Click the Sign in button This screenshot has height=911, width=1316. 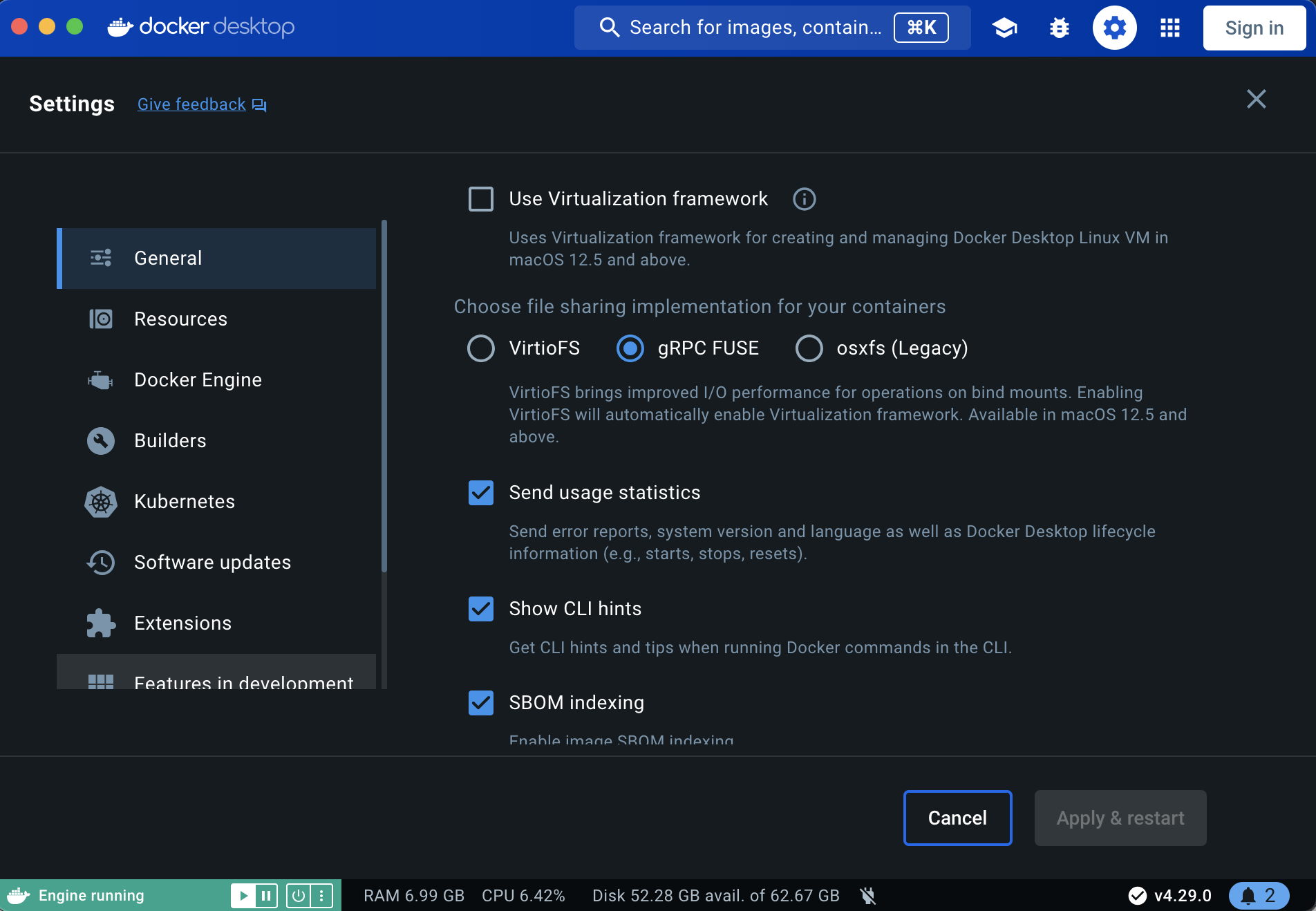[x=1254, y=28]
